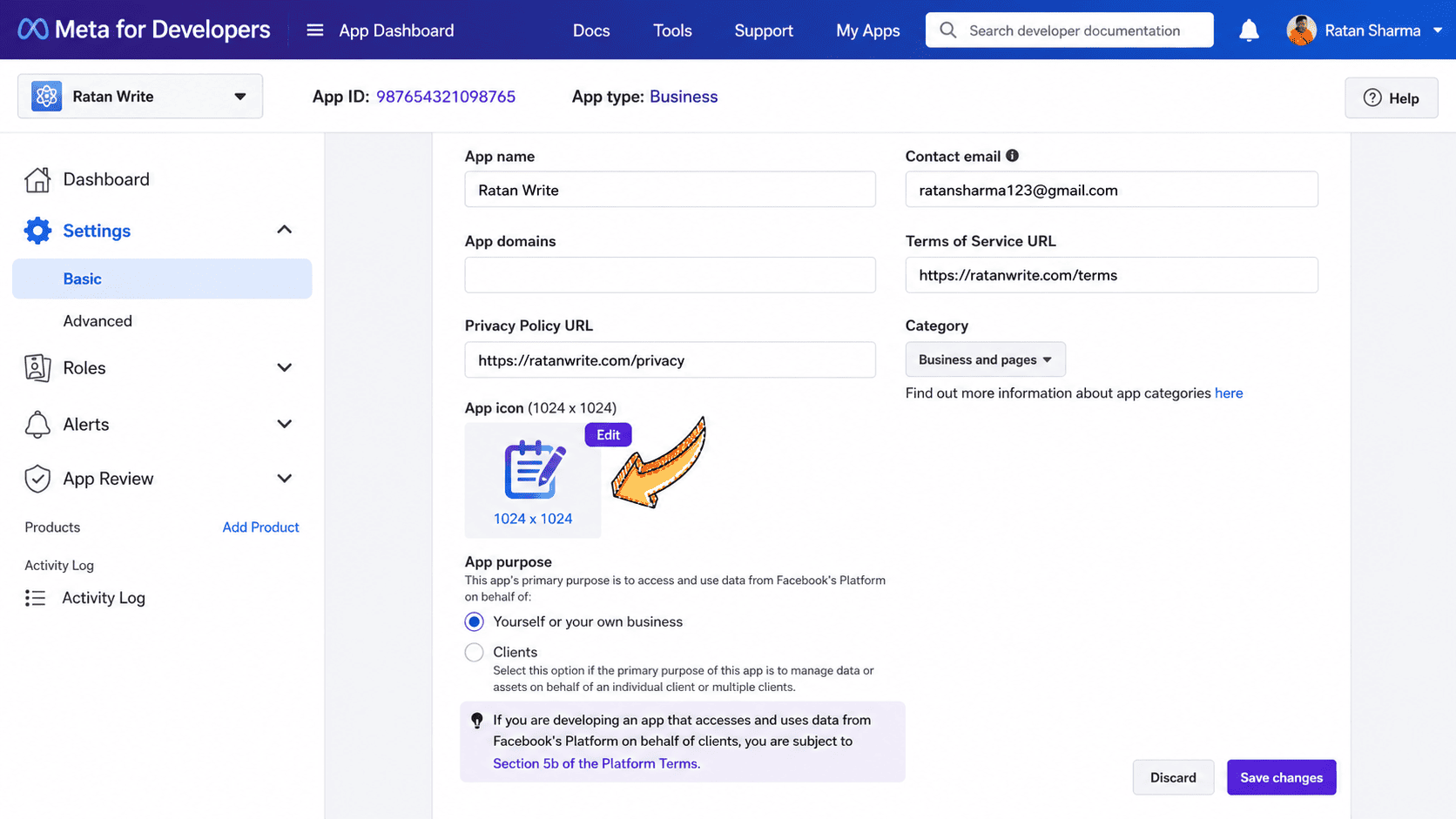Expand the App Review section chevron

tap(284, 478)
